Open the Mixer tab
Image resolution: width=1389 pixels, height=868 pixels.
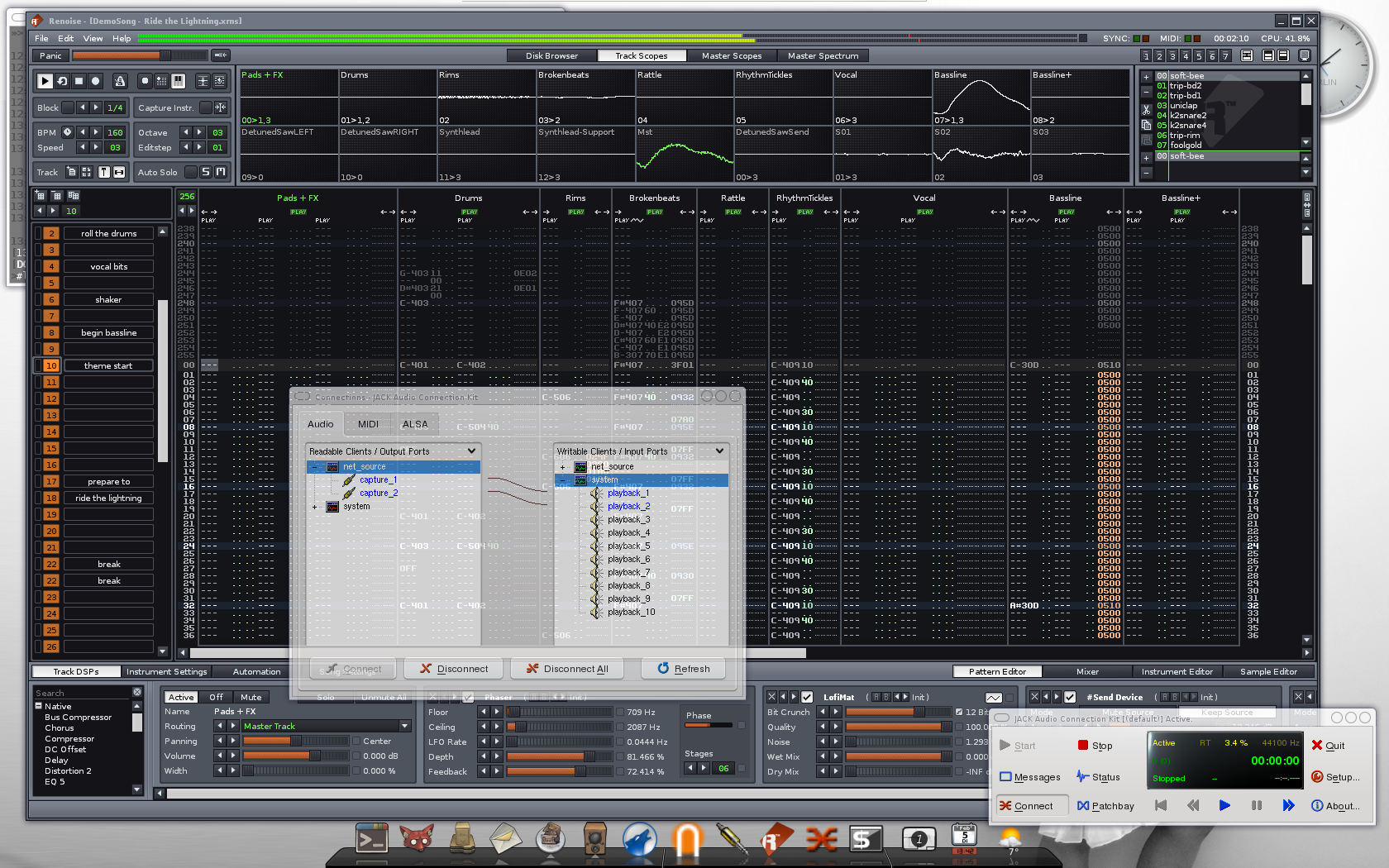(1087, 671)
